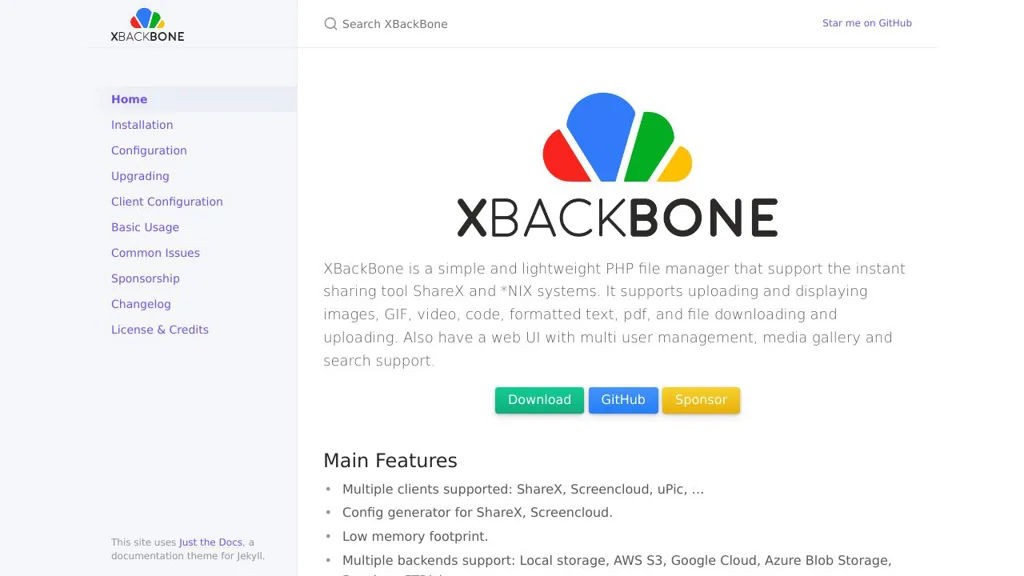The height and width of the screenshot is (576, 1024).
Task: Open the License & Credits page
Action: [159, 329]
